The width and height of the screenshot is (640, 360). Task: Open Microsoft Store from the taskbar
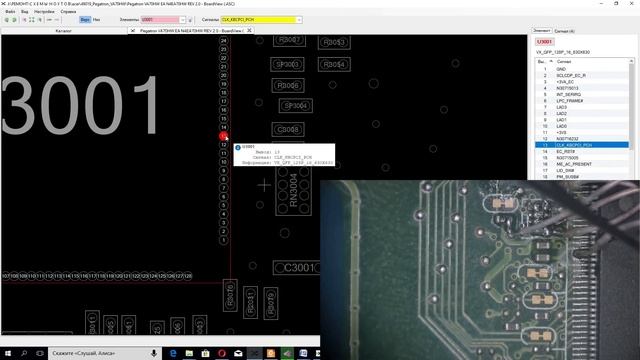pyautogui.click(x=205, y=353)
